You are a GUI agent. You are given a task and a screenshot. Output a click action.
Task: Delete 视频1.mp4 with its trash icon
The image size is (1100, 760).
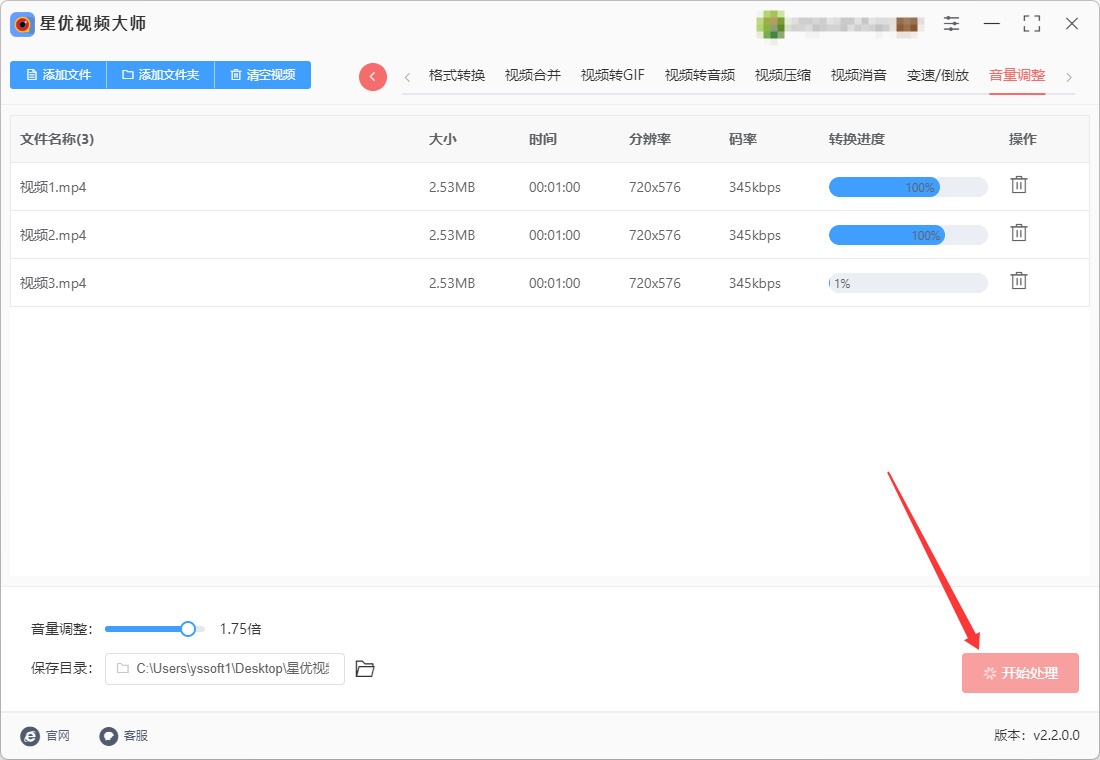pos(1019,185)
